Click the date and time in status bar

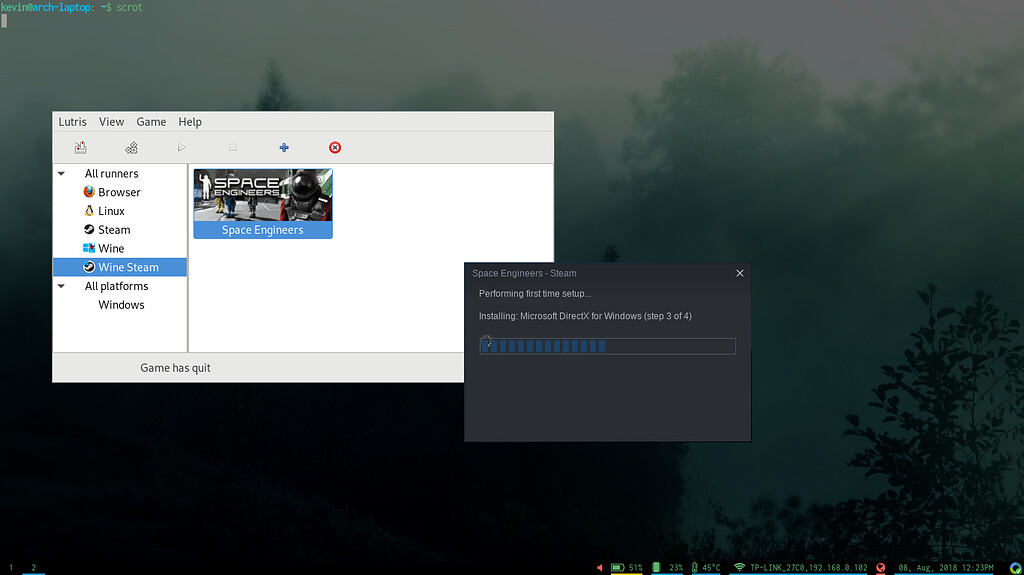click(x=946, y=568)
